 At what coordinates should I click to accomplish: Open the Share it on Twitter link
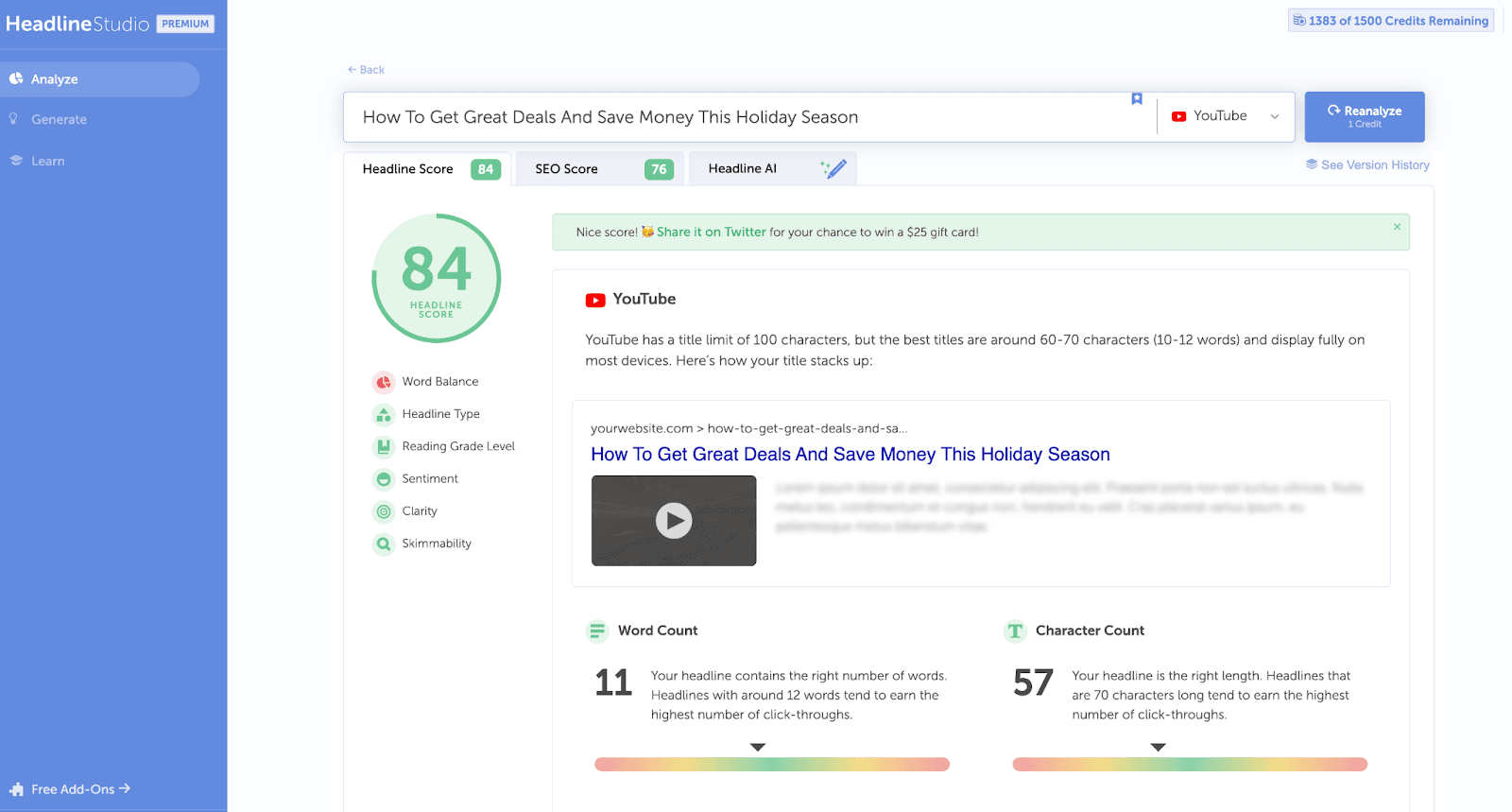(x=711, y=232)
